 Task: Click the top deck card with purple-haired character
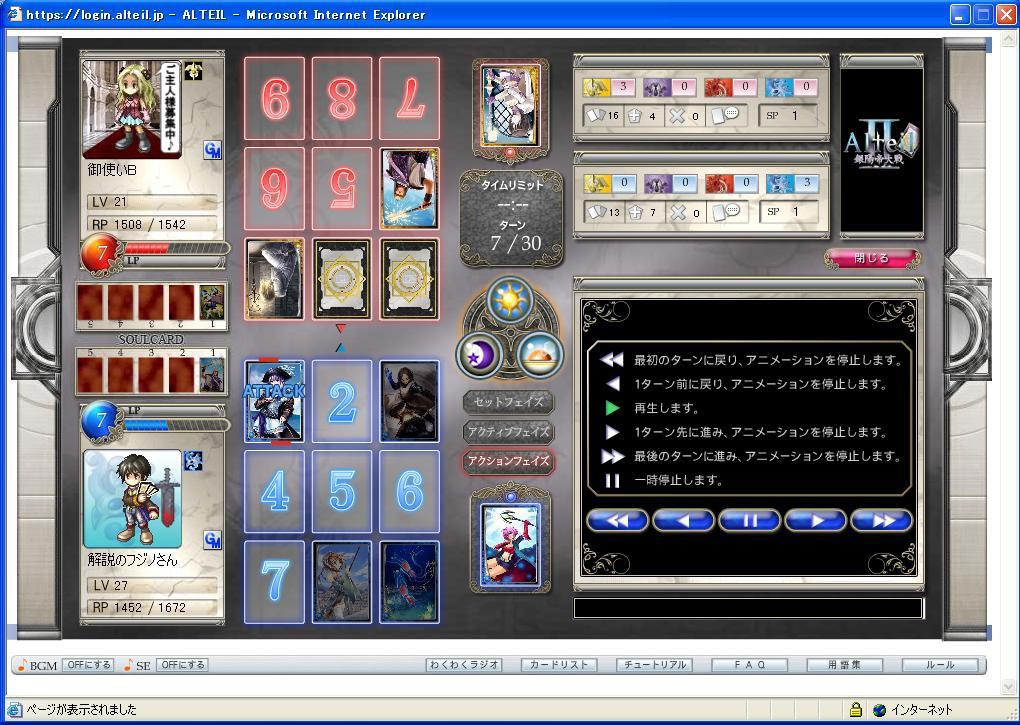tap(510, 107)
